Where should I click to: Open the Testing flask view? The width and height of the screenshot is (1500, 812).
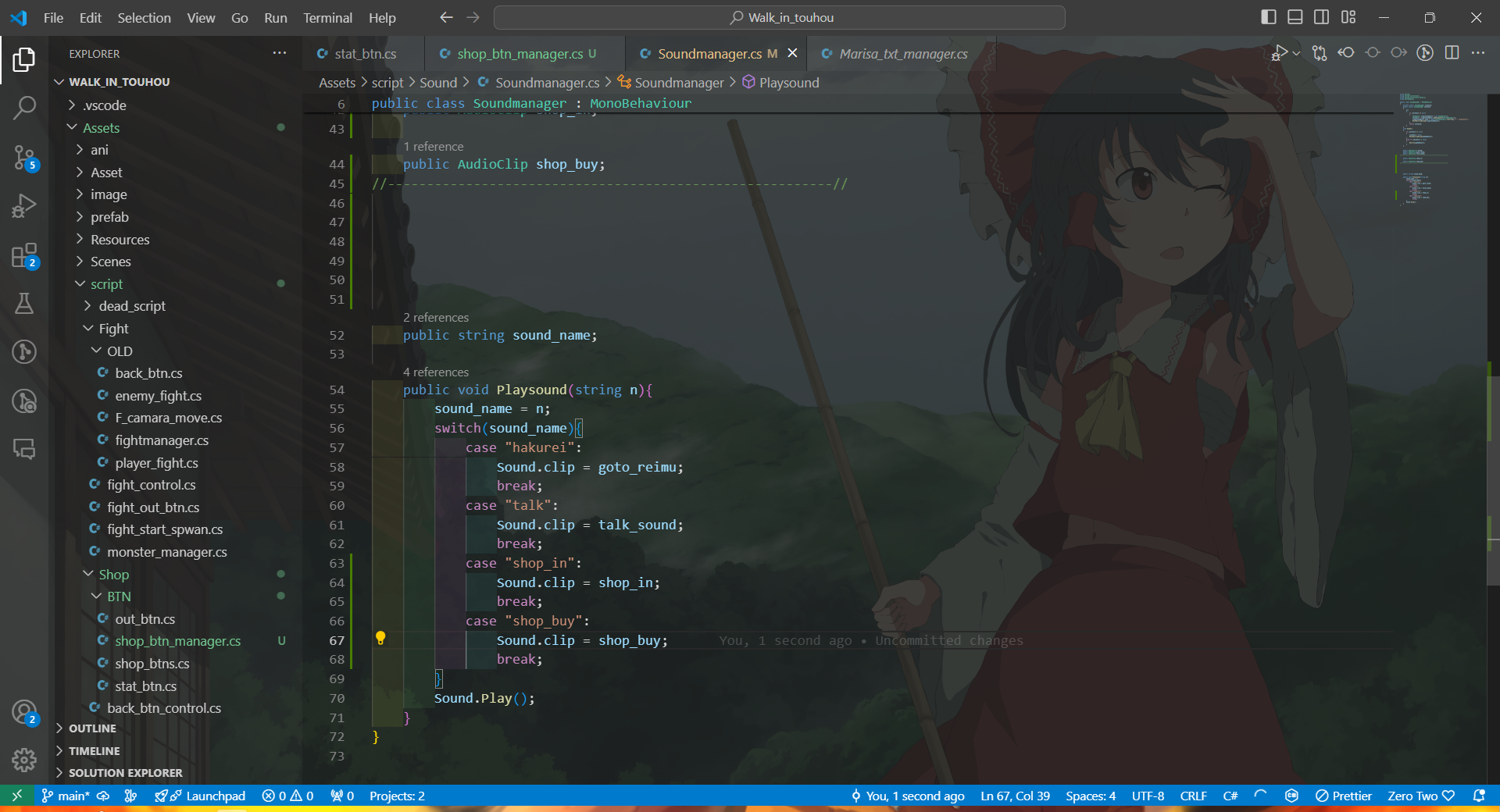24,304
